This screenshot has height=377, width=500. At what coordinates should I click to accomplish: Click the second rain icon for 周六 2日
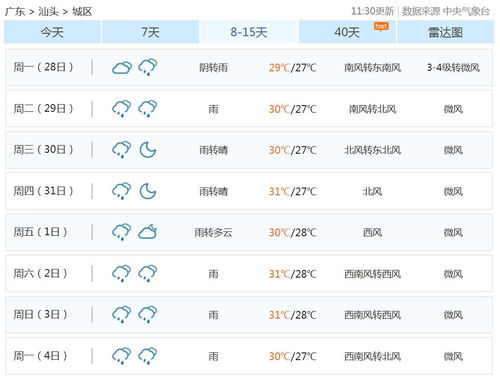tap(148, 273)
